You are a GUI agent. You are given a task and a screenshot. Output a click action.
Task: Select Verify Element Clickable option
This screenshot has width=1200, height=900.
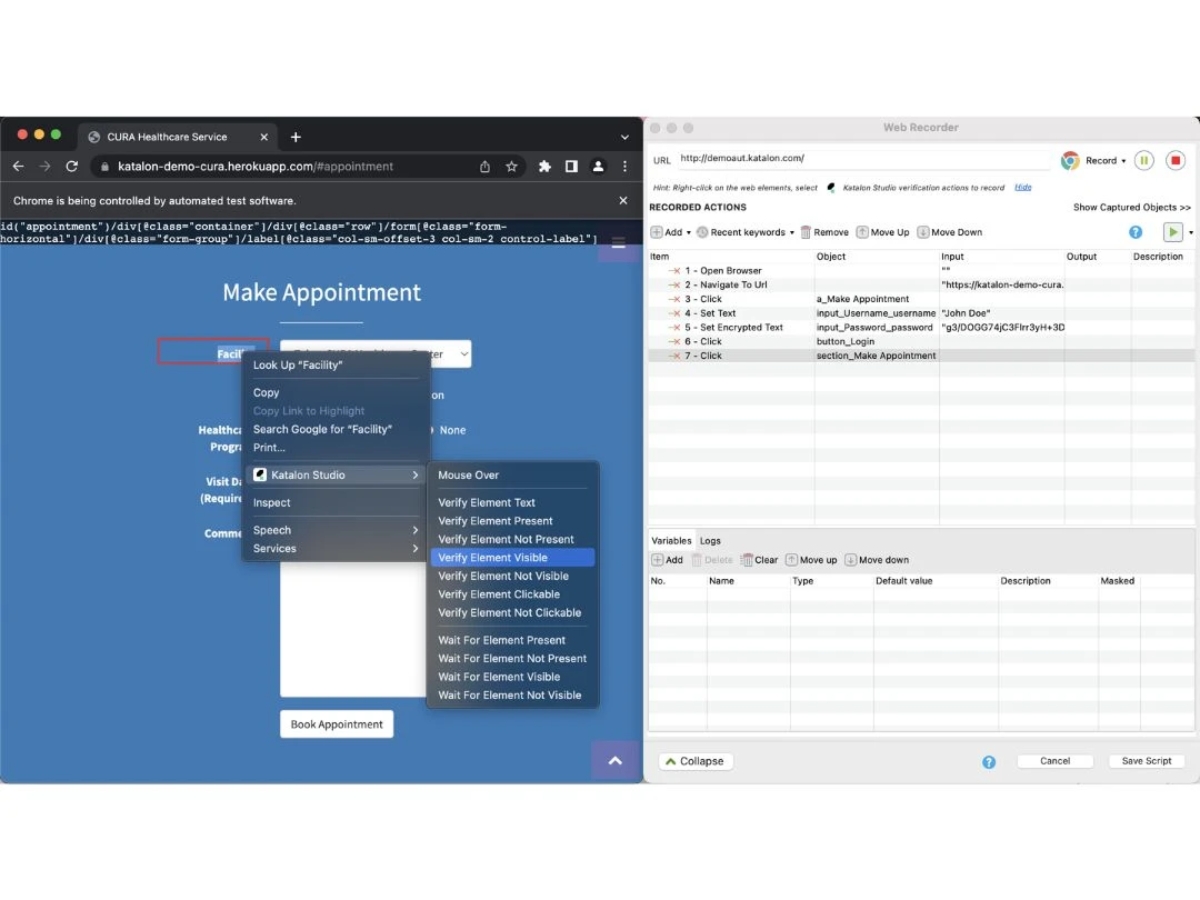pos(513,594)
